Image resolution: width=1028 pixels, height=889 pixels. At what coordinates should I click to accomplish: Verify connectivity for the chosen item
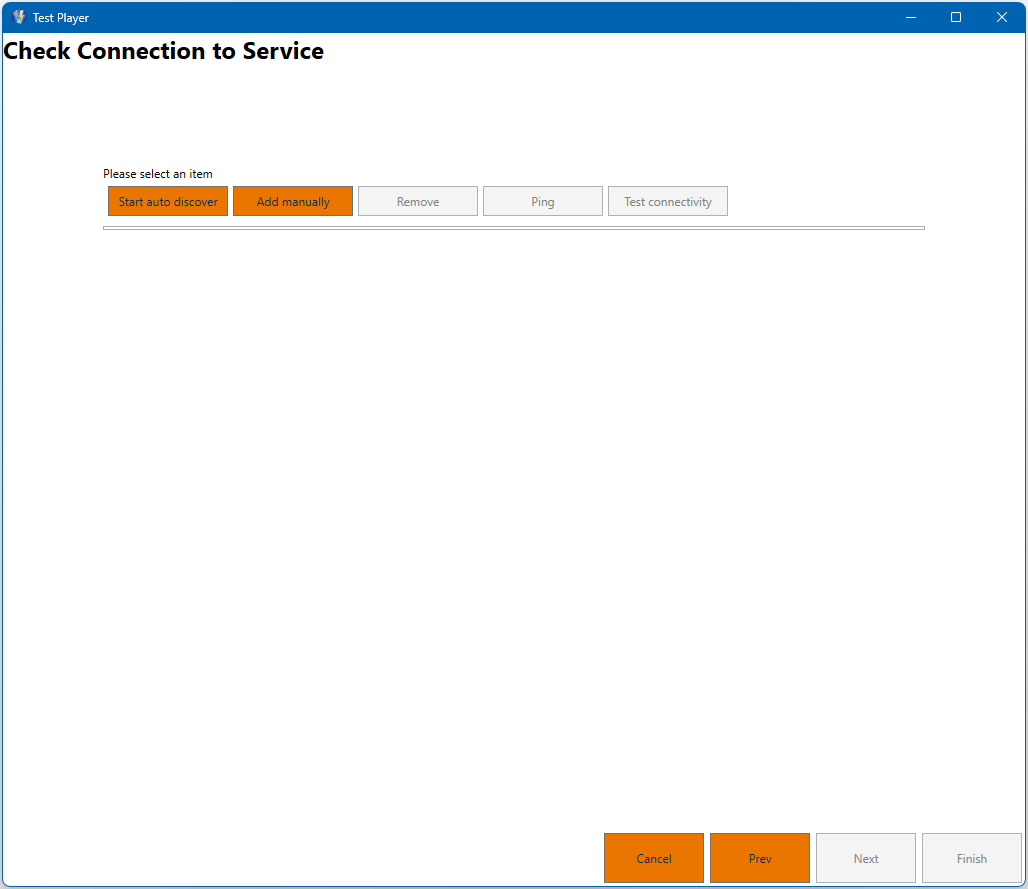[667, 201]
